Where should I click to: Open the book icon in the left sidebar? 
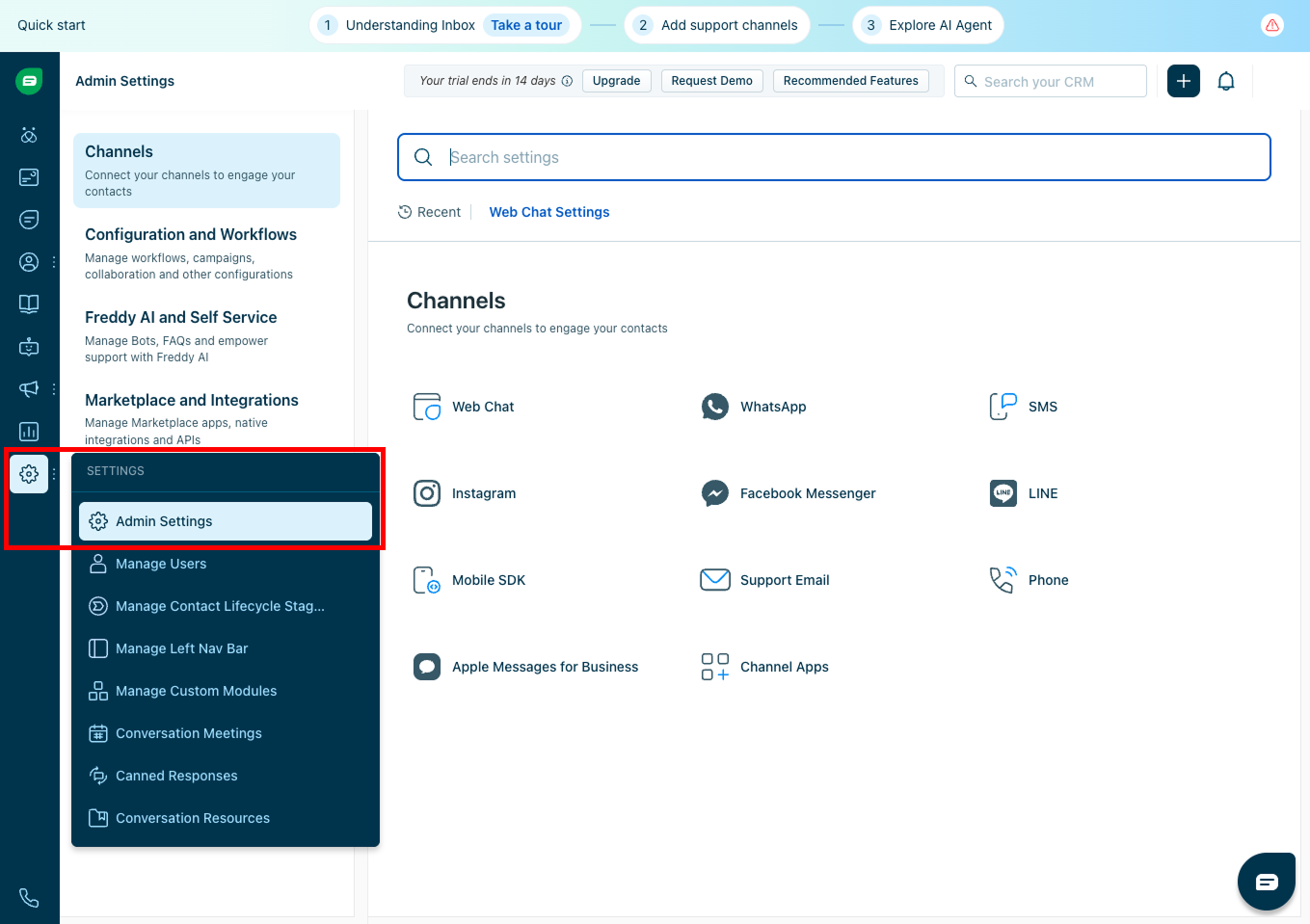[x=29, y=304]
